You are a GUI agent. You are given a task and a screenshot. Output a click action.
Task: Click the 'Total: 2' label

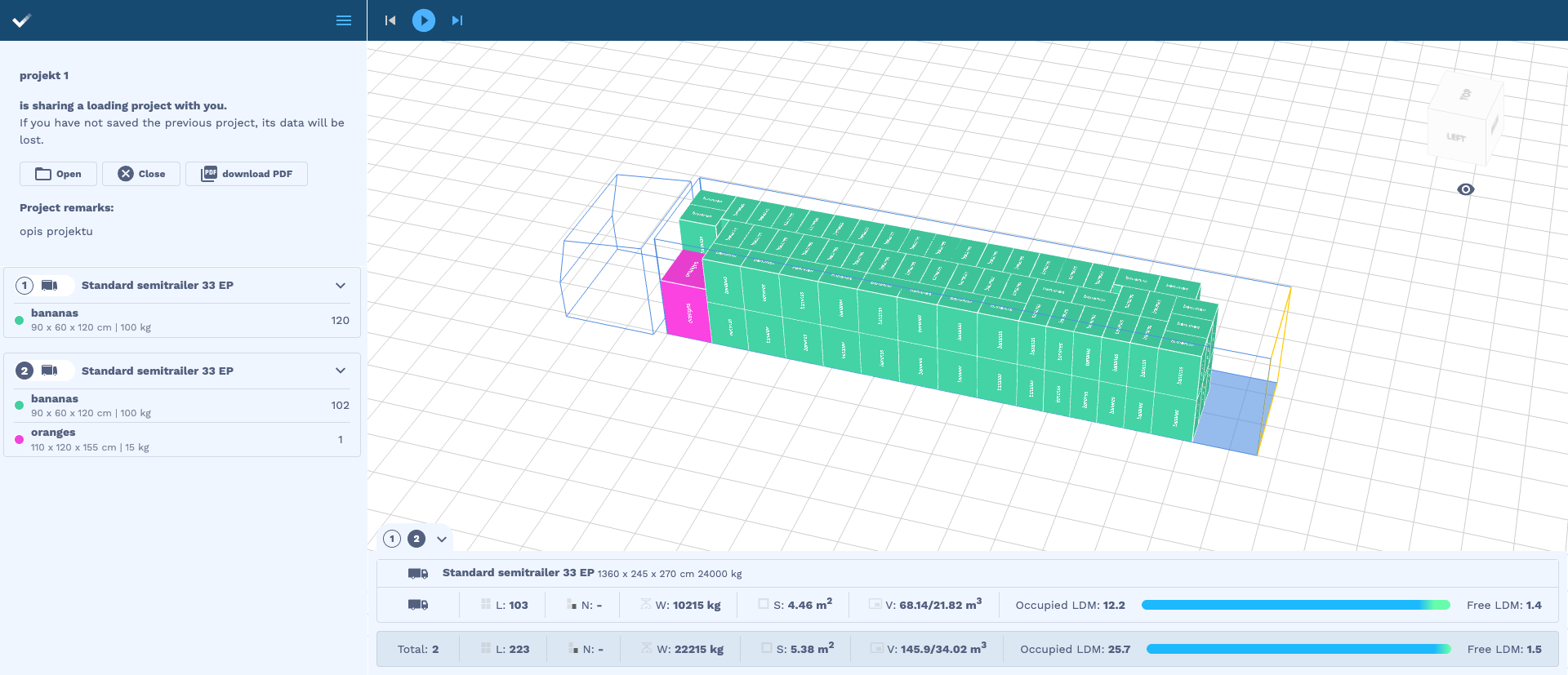(418, 649)
